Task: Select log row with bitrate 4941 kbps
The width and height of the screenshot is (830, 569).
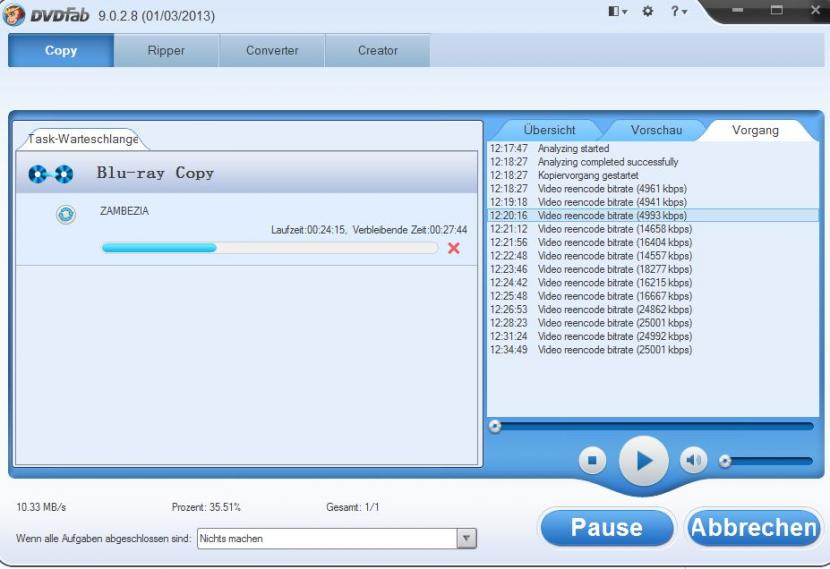Action: [x=652, y=202]
